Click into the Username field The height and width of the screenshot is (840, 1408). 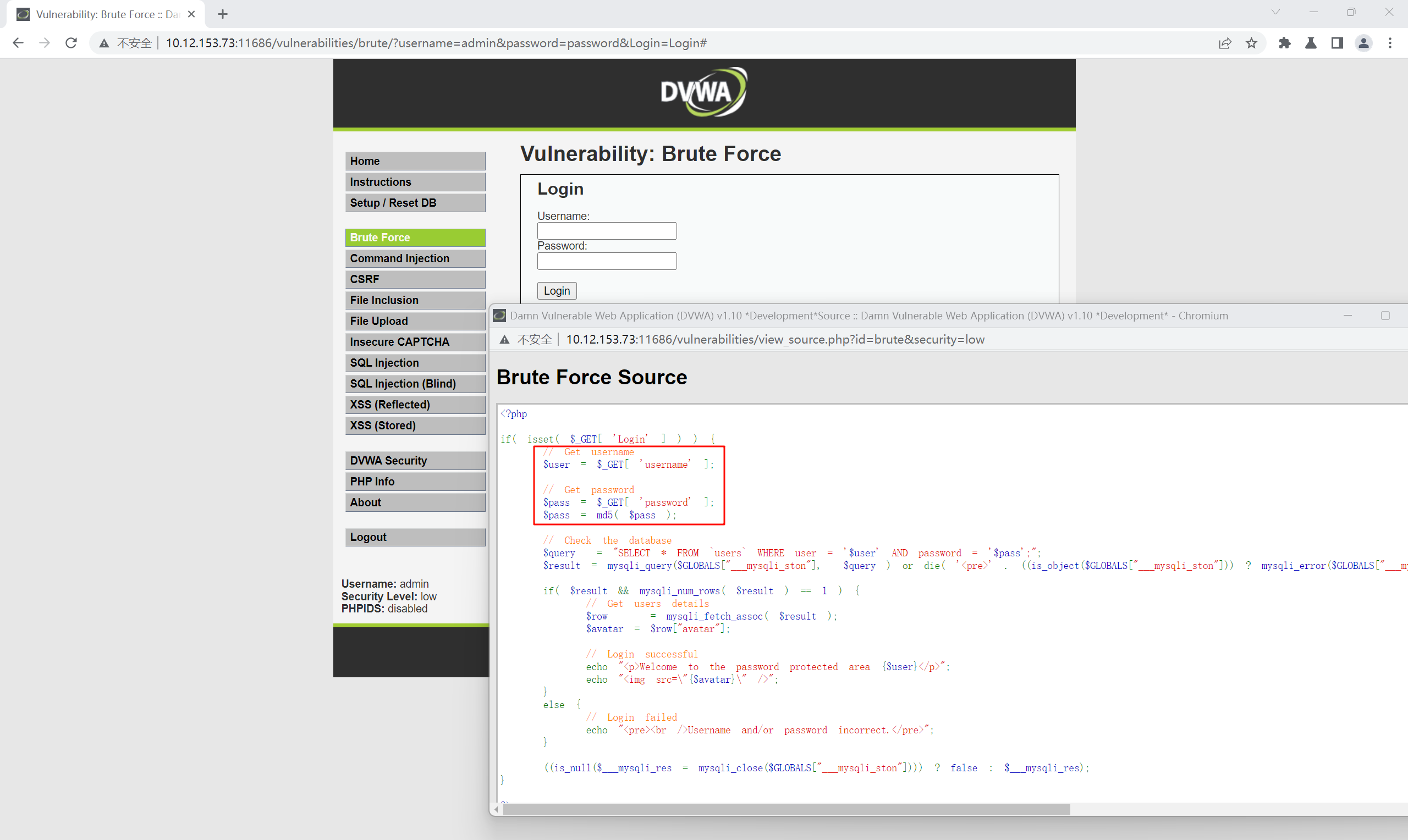point(606,231)
